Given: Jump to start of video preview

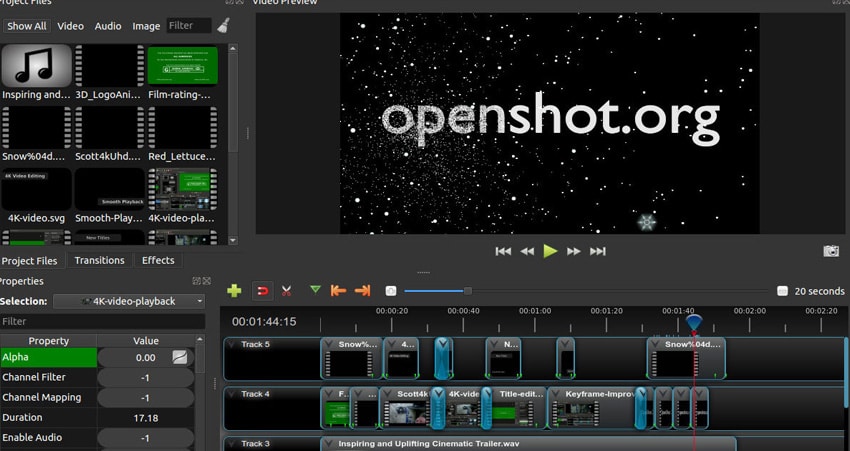Looking at the screenshot, I should point(504,251).
